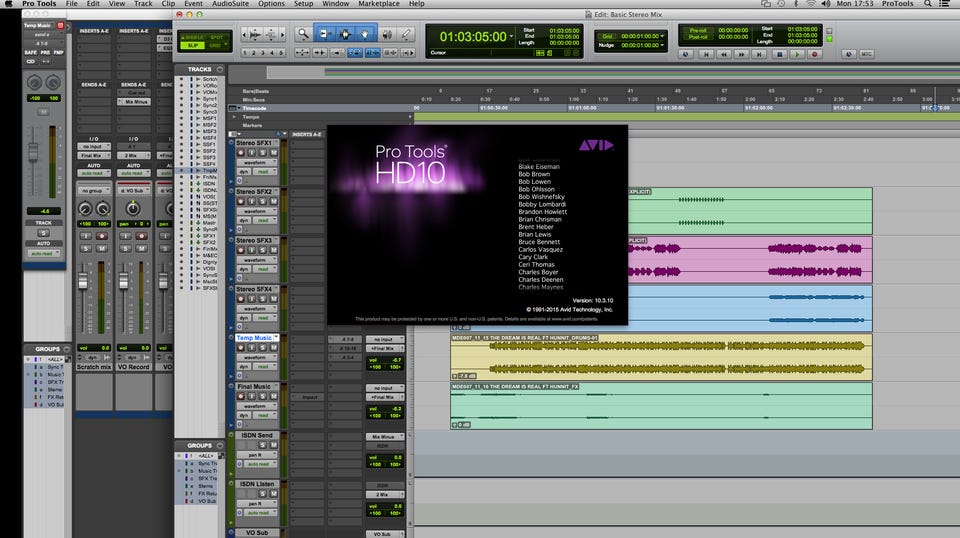Click the Fast Forward transport button
This screenshot has height=538, width=960.
tap(741, 54)
